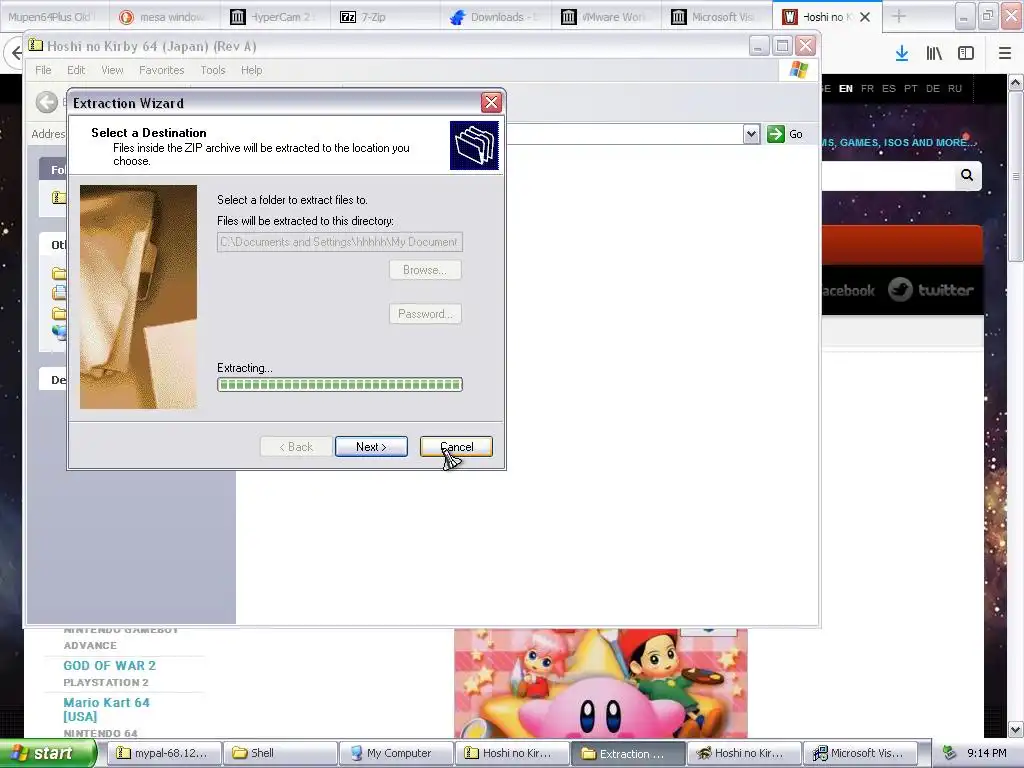Switch to Microsoft Vis taskbar item
The height and width of the screenshot is (768, 1024).
(860, 753)
